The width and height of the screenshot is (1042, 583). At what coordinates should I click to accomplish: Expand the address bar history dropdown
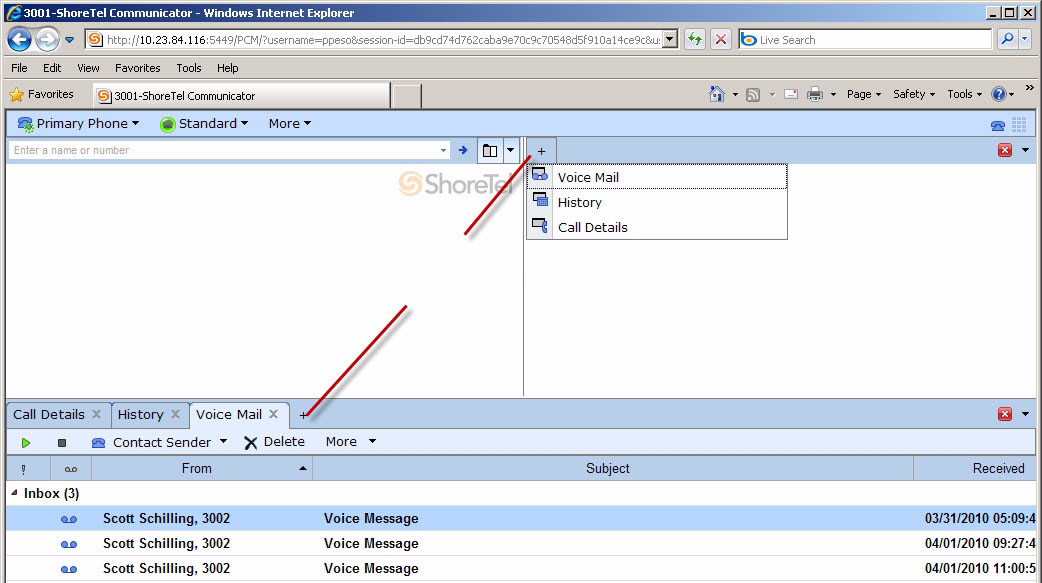click(671, 40)
